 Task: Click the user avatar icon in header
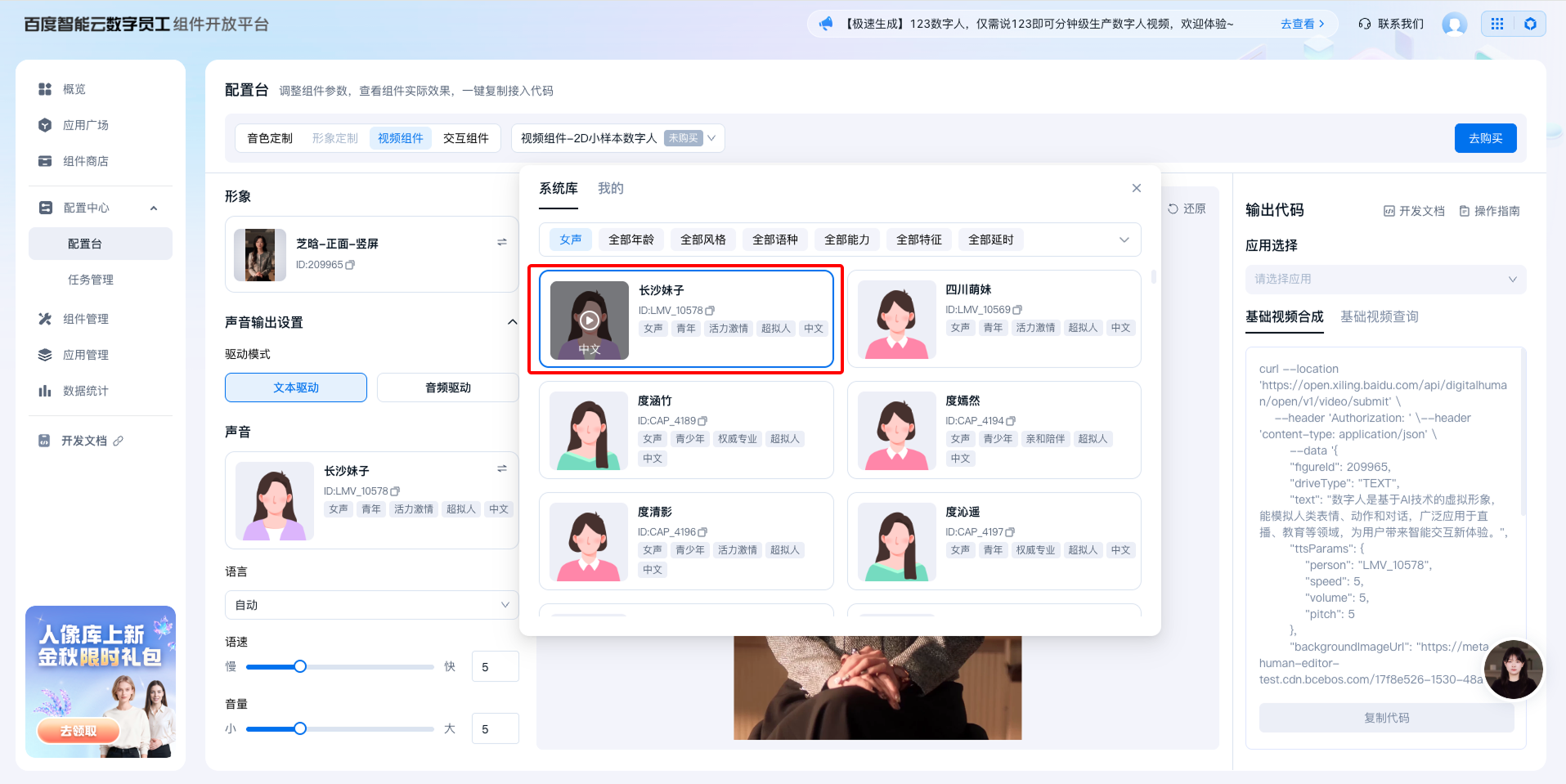tap(1454, 24)
